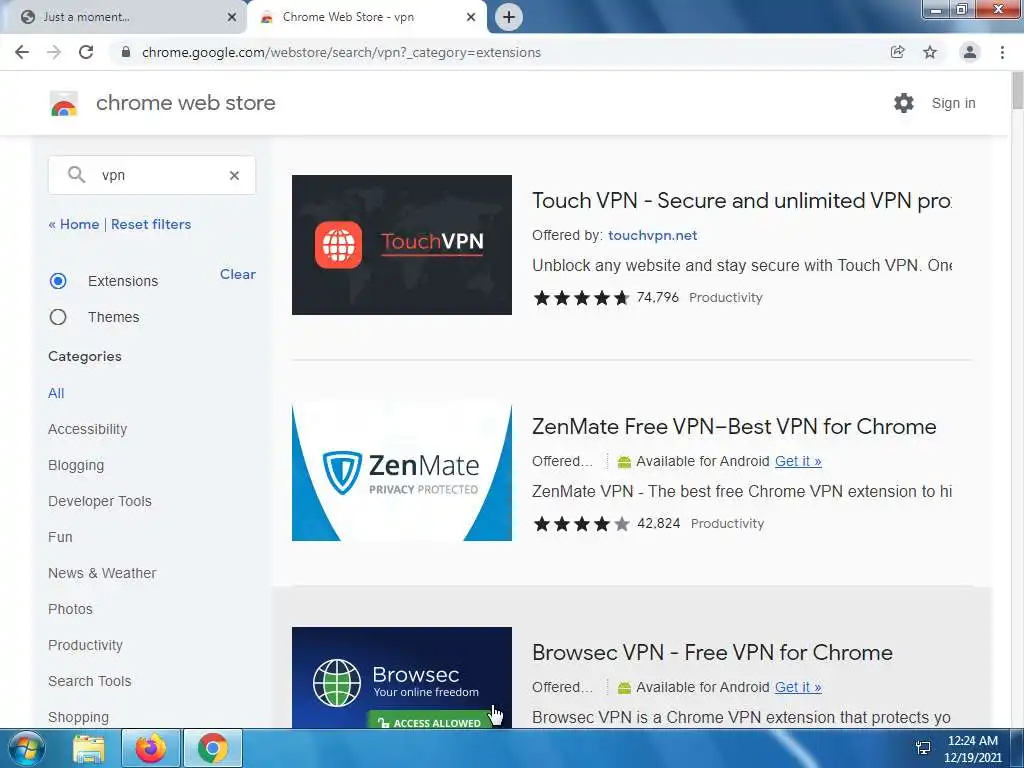Open the Chrome three-dot menu
The image size is (1024, 768).
pos(1002,52)
